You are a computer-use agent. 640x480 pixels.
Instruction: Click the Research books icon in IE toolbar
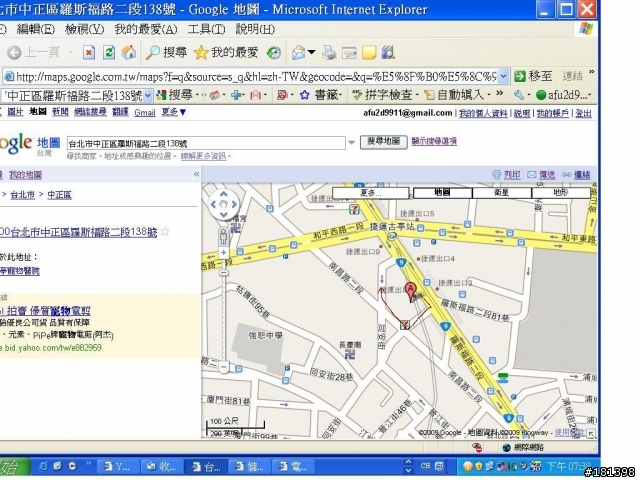click(388, 52)
